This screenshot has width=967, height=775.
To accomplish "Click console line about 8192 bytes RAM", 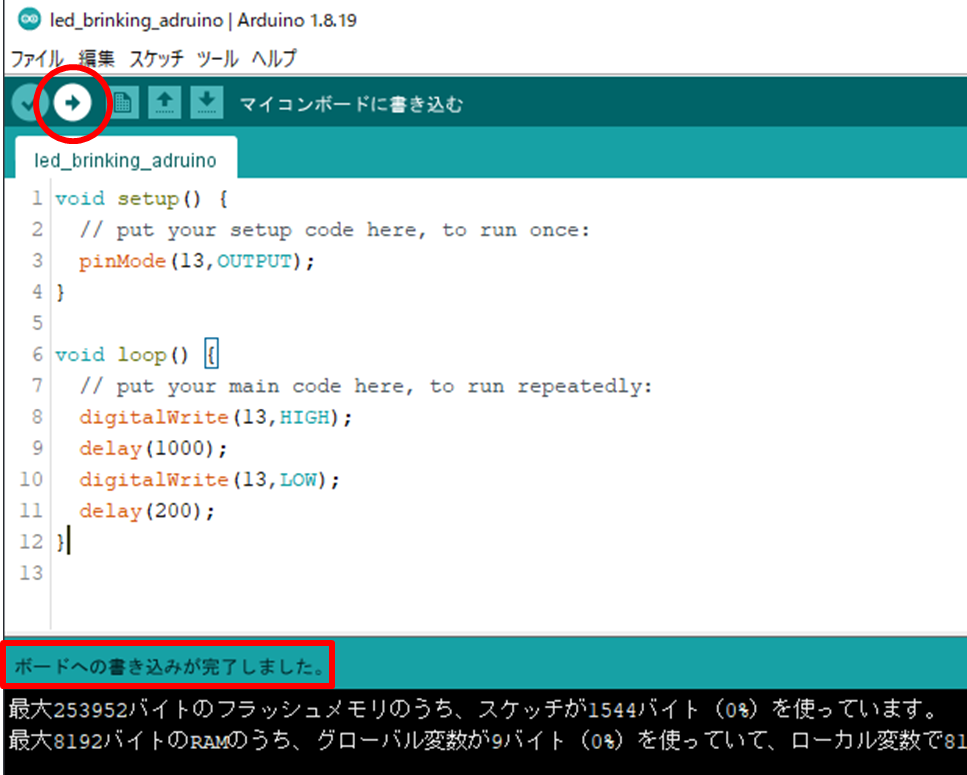I will (x=487, y=740).
